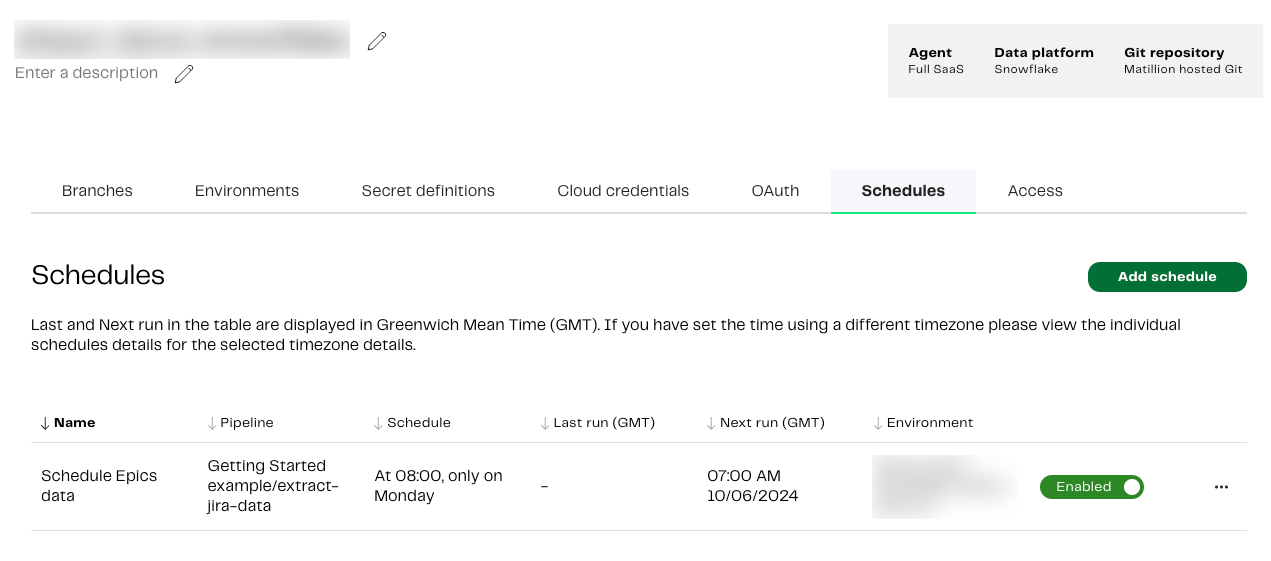Open the Environments tab

[247, 191]
